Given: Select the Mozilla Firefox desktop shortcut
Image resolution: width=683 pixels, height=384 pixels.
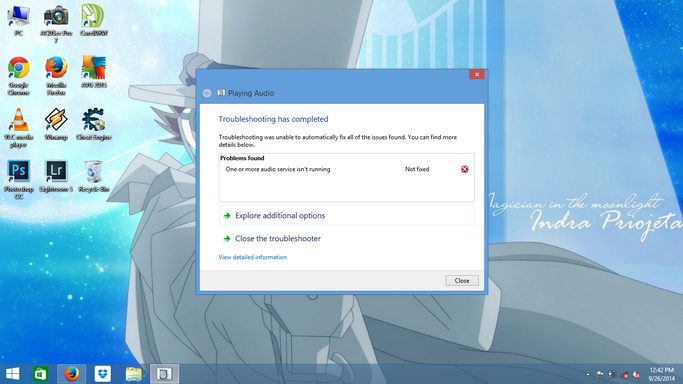Looking at the screenshot, I should tap(56, 76).
